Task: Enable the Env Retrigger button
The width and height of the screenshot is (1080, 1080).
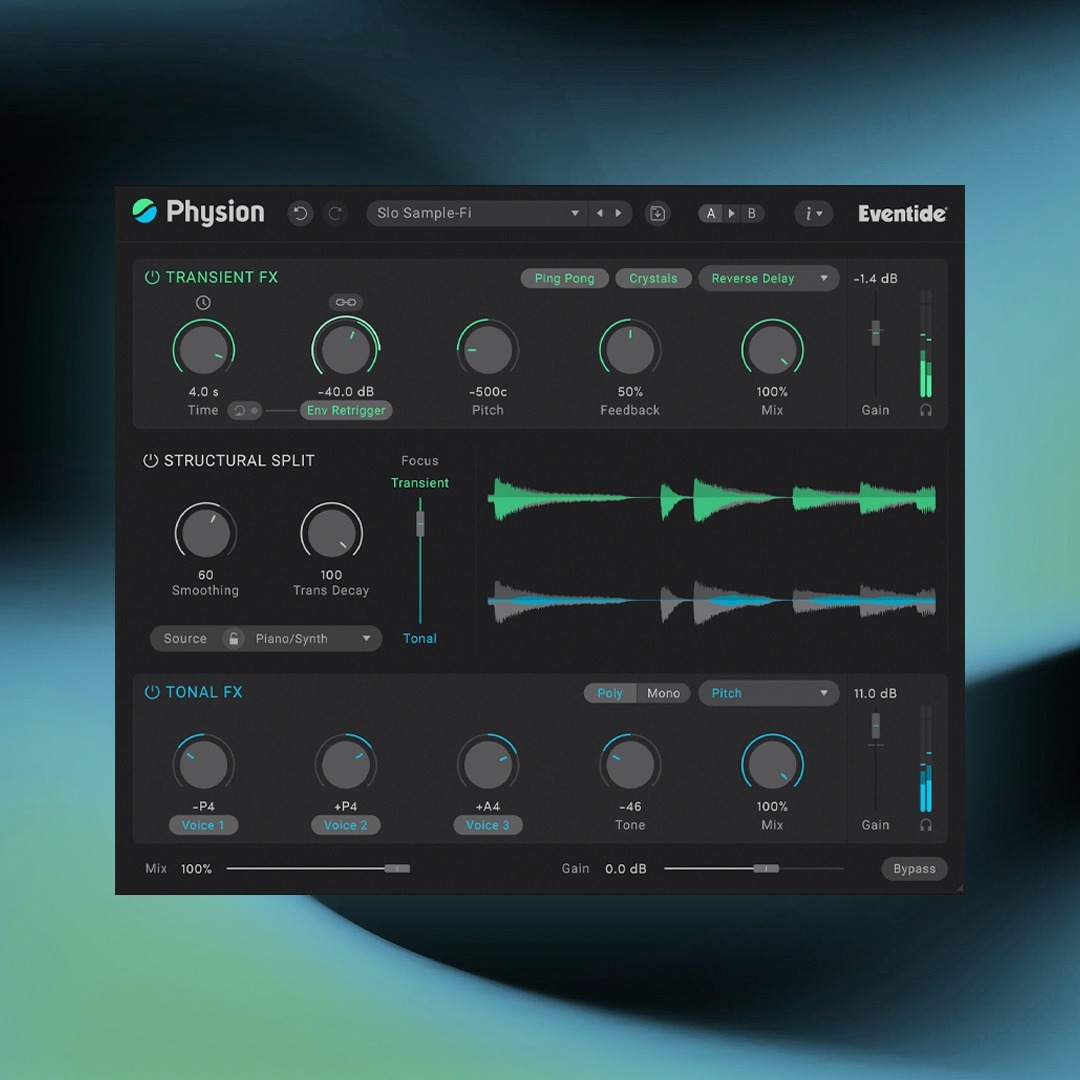Action: (346, 410)
